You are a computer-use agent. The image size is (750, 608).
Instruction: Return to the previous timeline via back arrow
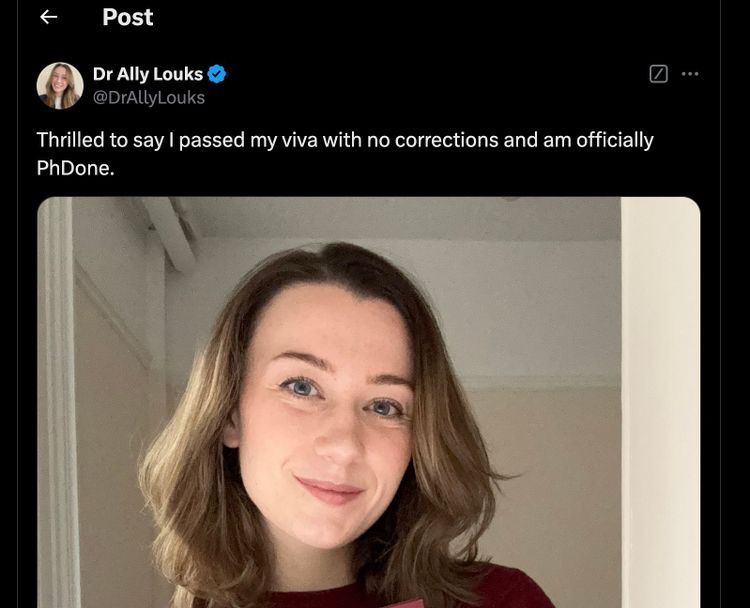(x=49, y=17)
